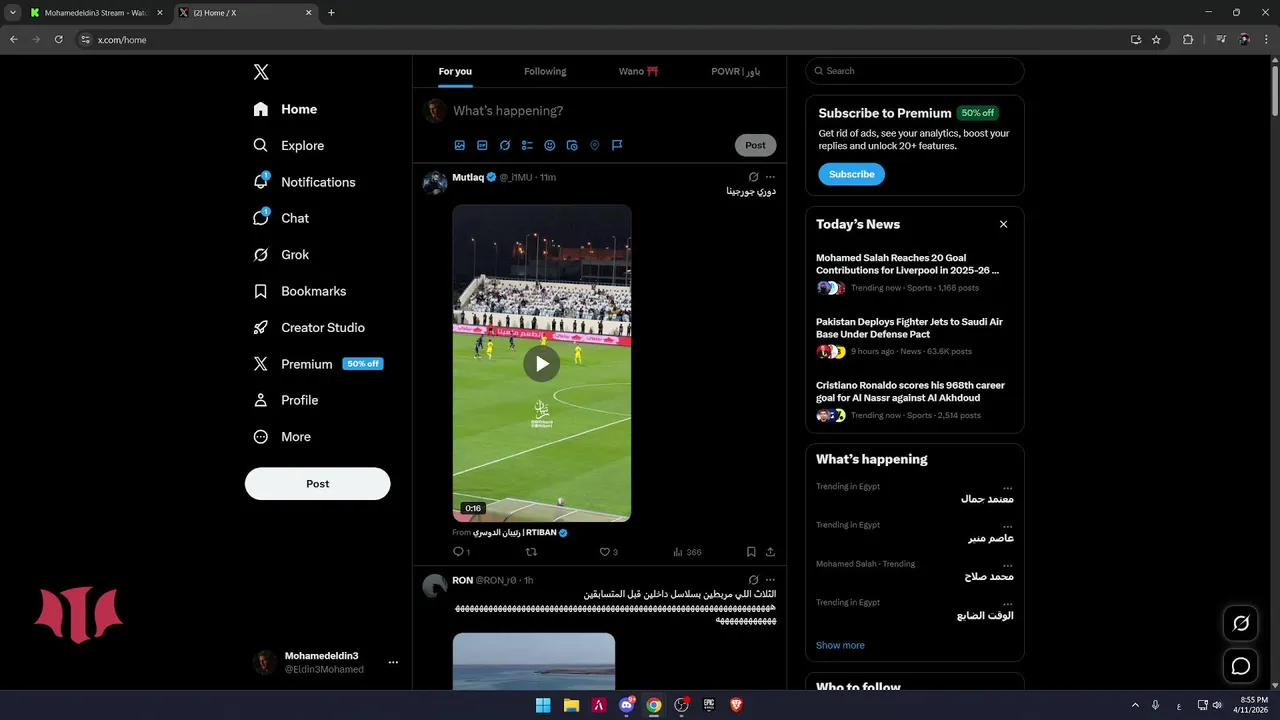Open File Explorer from the taskbar
Screen dimensions: 1280x720
click(x=571, y=705)
